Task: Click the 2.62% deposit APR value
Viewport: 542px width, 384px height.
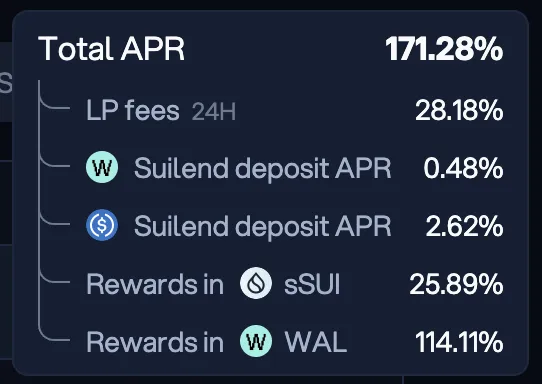Action: click(464, 226)
